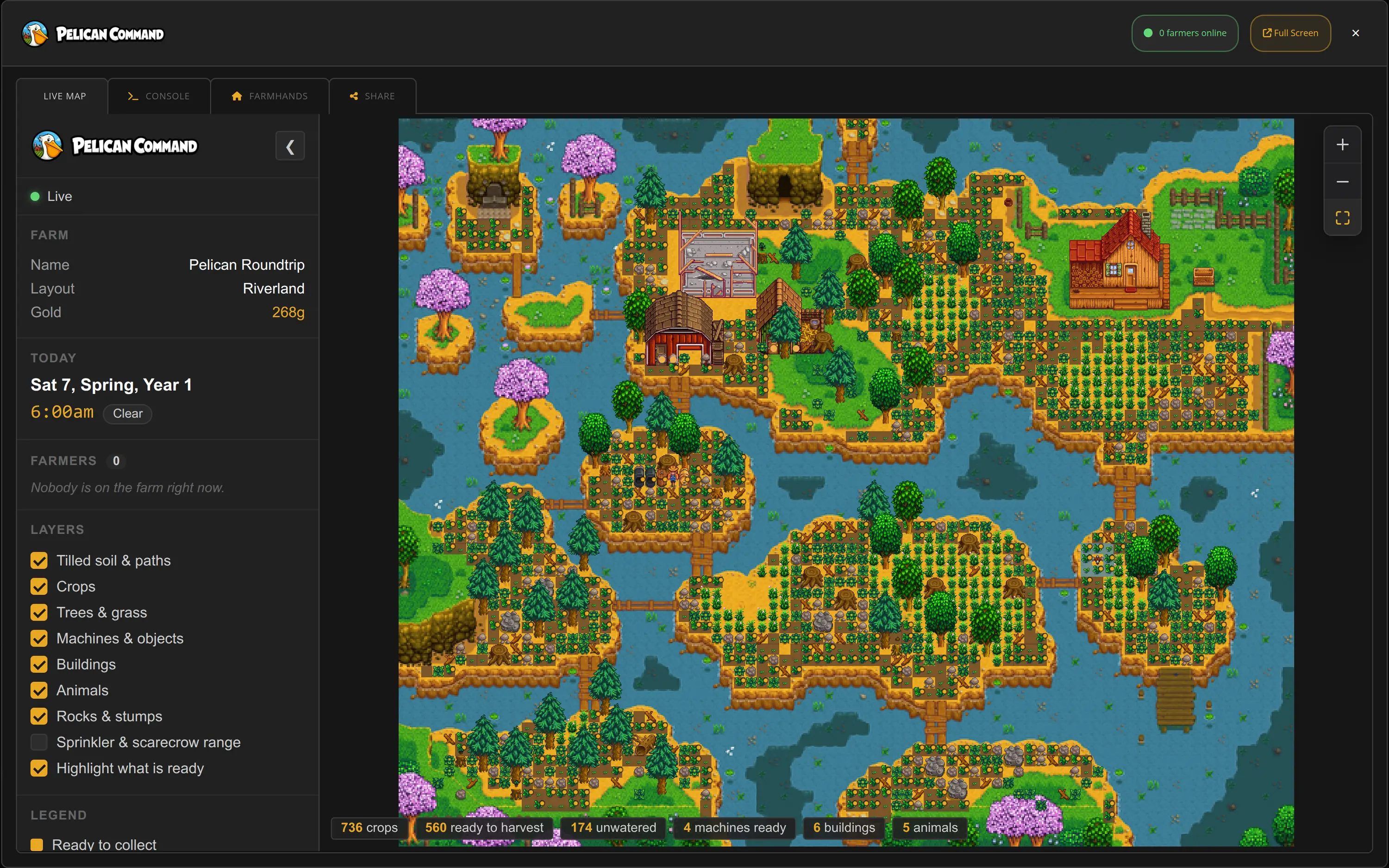The height and width of the screenshot is (868, 1389).
Task: Toggle the Trees & grass layer
Action: (x=39, y=612)
